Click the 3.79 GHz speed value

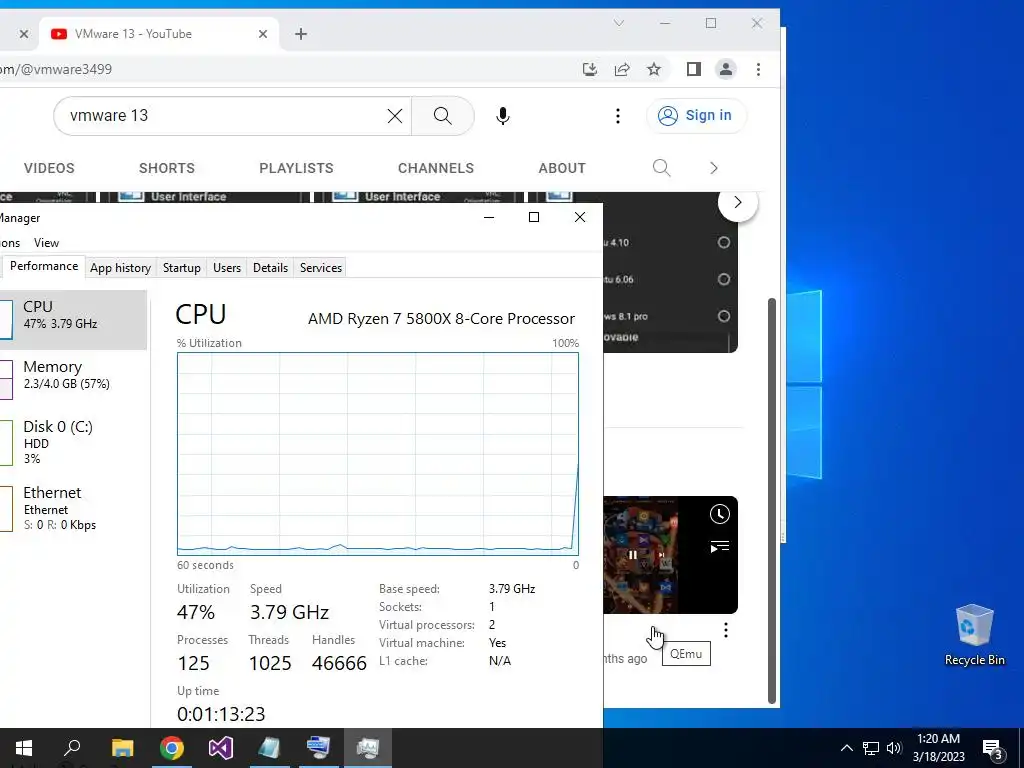click(x=289, y=612)
